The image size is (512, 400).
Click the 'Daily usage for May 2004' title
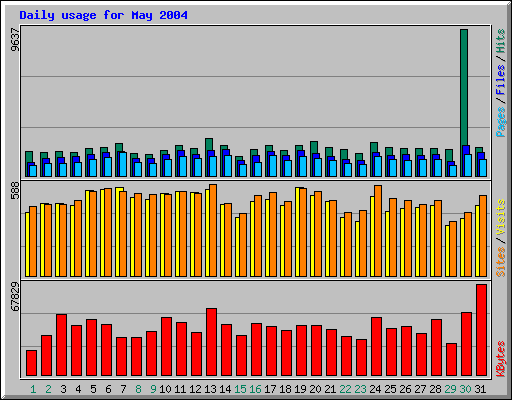[x=103, y=15]
